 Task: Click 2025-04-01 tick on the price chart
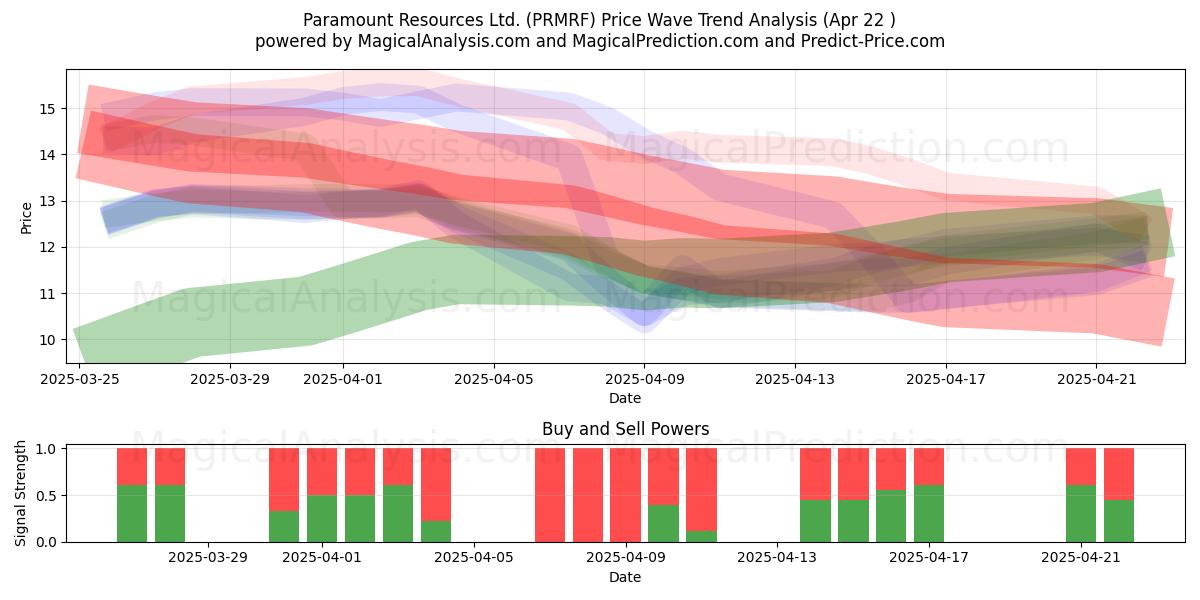click(343, 379)
